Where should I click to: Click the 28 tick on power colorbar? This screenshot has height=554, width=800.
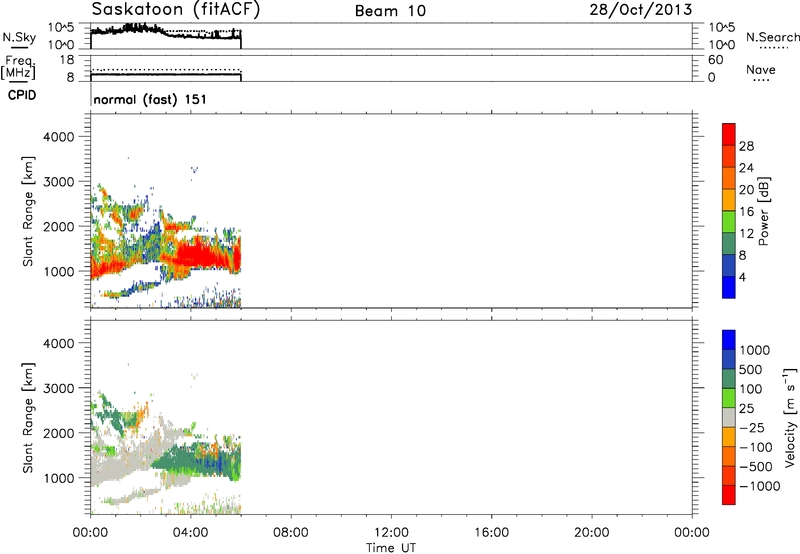click(x=746, y=146)
